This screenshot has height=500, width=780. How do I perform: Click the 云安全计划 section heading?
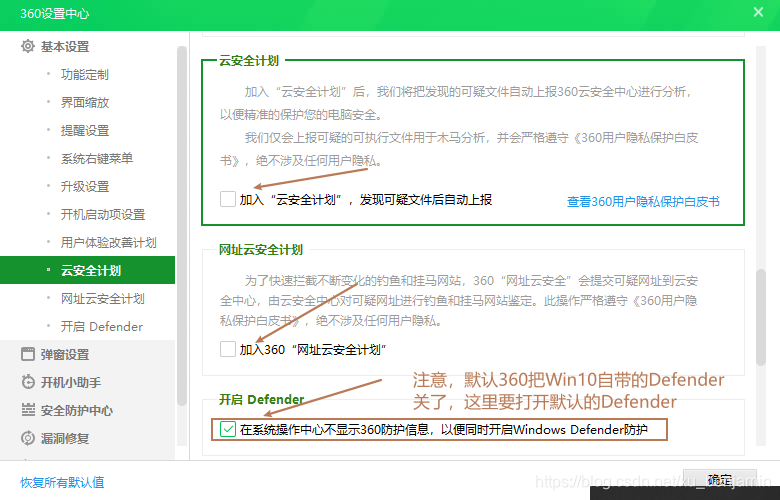pyautogui.click(x=249, y=61)
